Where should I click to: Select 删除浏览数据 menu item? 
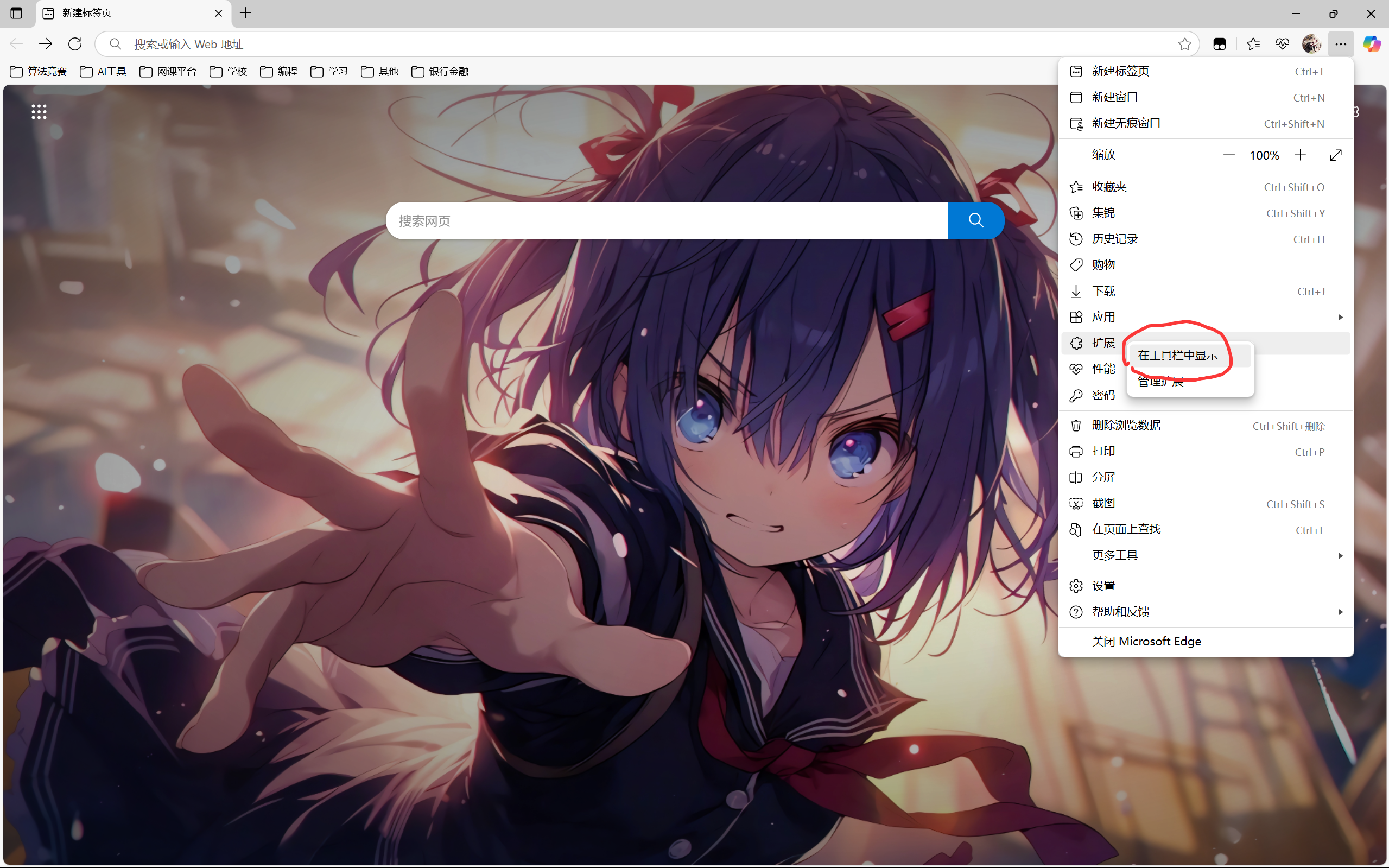pyautogui.click(x=1206, y=426)
